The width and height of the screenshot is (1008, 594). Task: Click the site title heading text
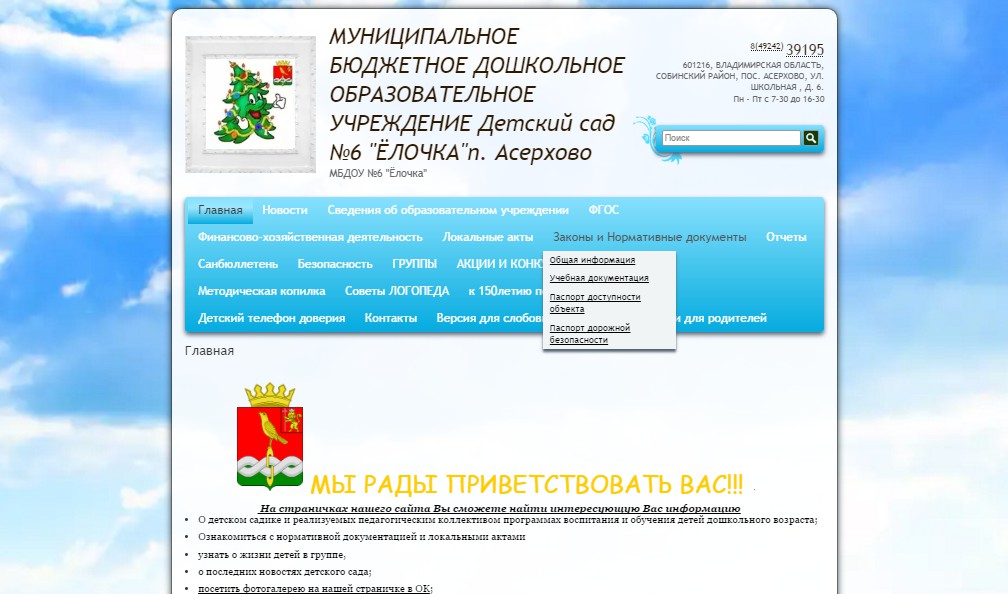(476, 94)
